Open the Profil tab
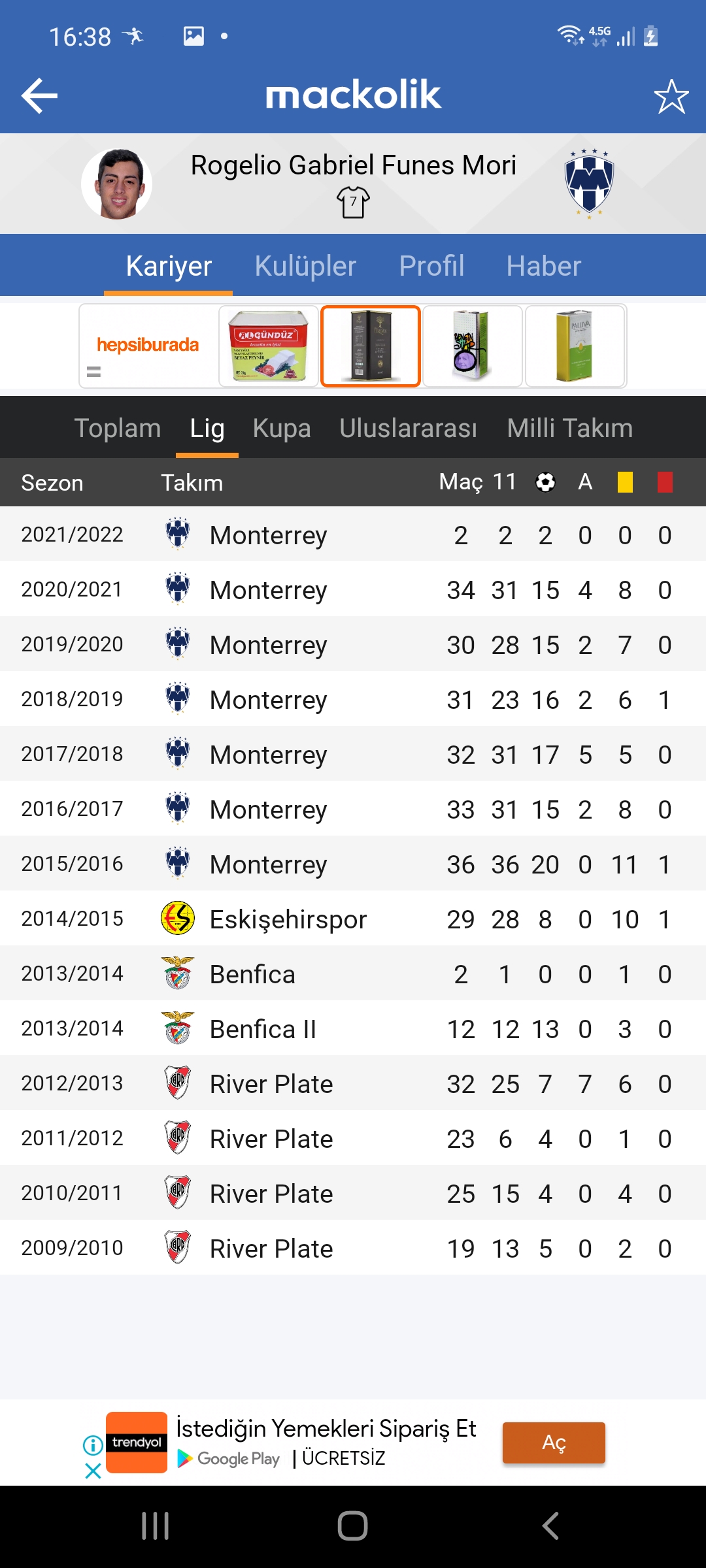 point(431,266)
